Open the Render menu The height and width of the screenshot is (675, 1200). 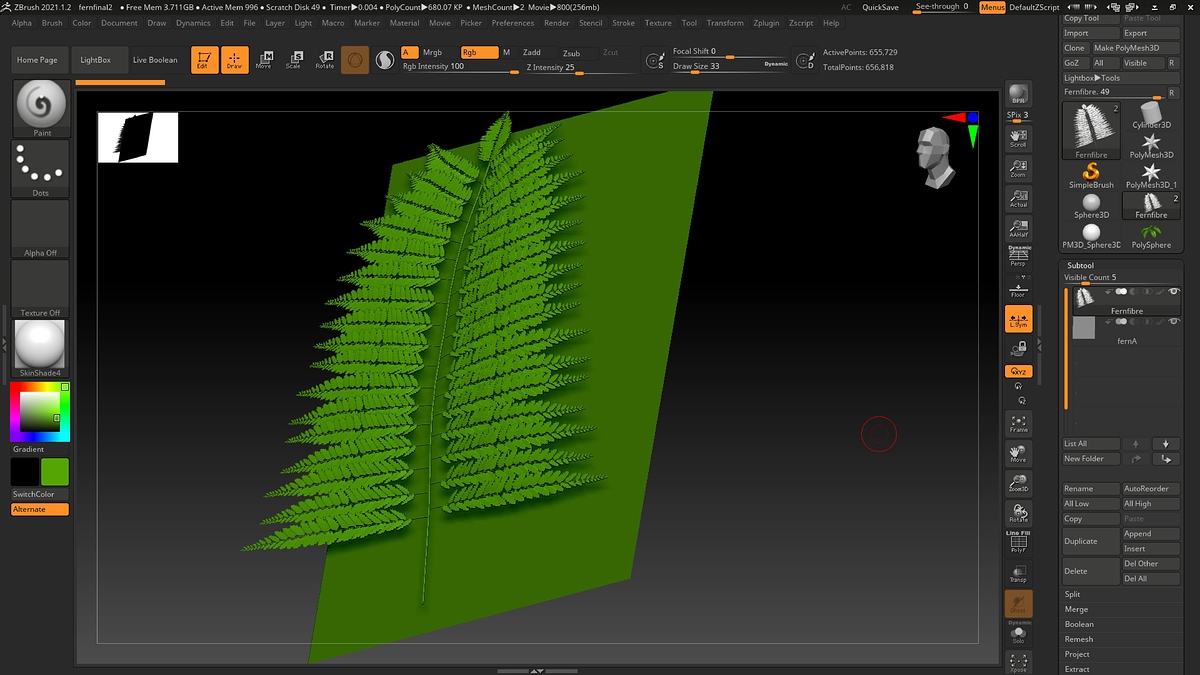pos(557,23)
